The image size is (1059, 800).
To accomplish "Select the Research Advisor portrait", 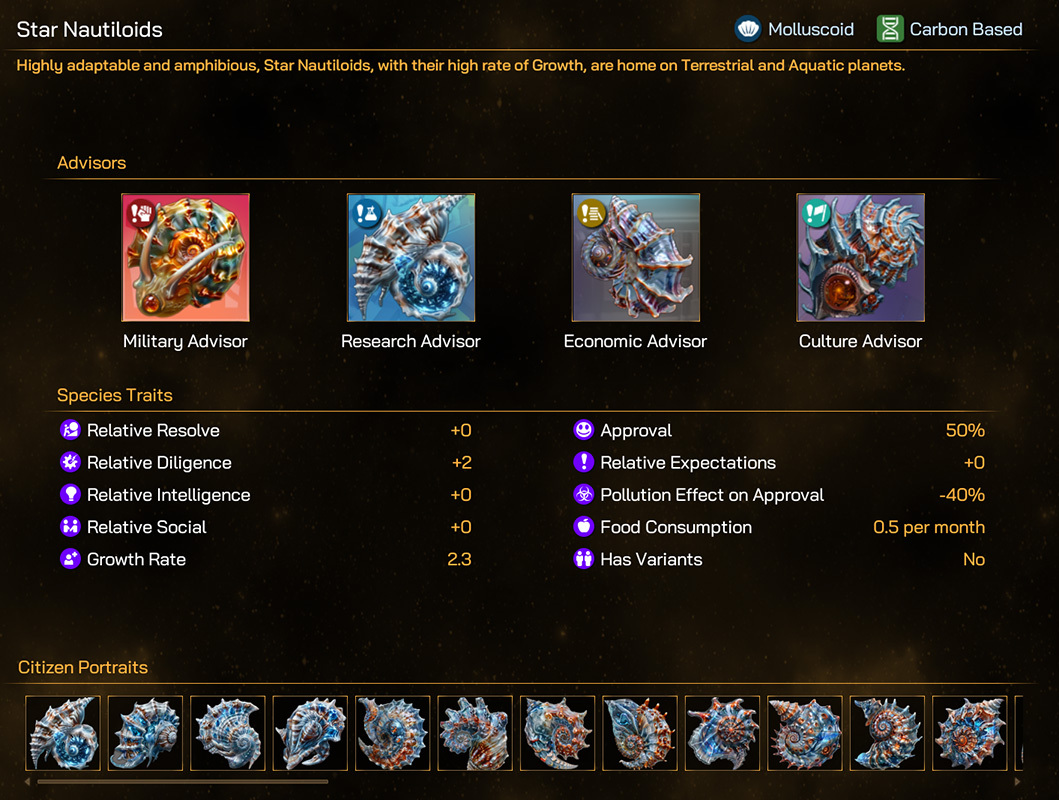I will click(411, 257).
